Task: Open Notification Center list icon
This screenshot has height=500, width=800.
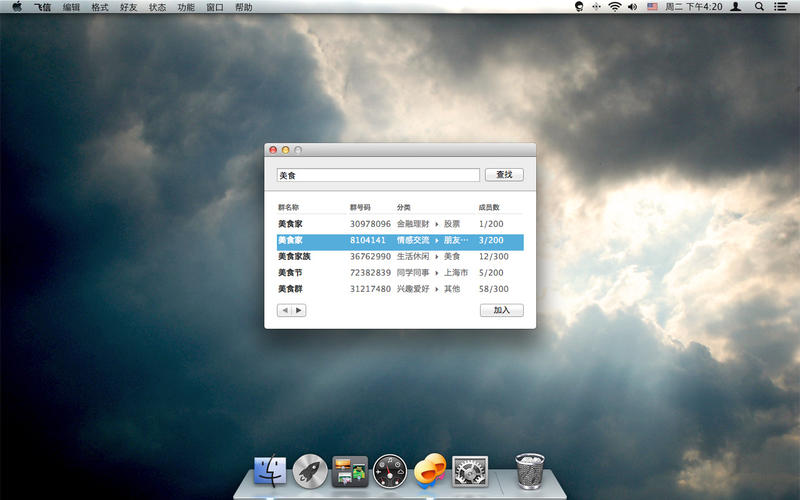Action: pyautogui.click(x=779, y=7)
